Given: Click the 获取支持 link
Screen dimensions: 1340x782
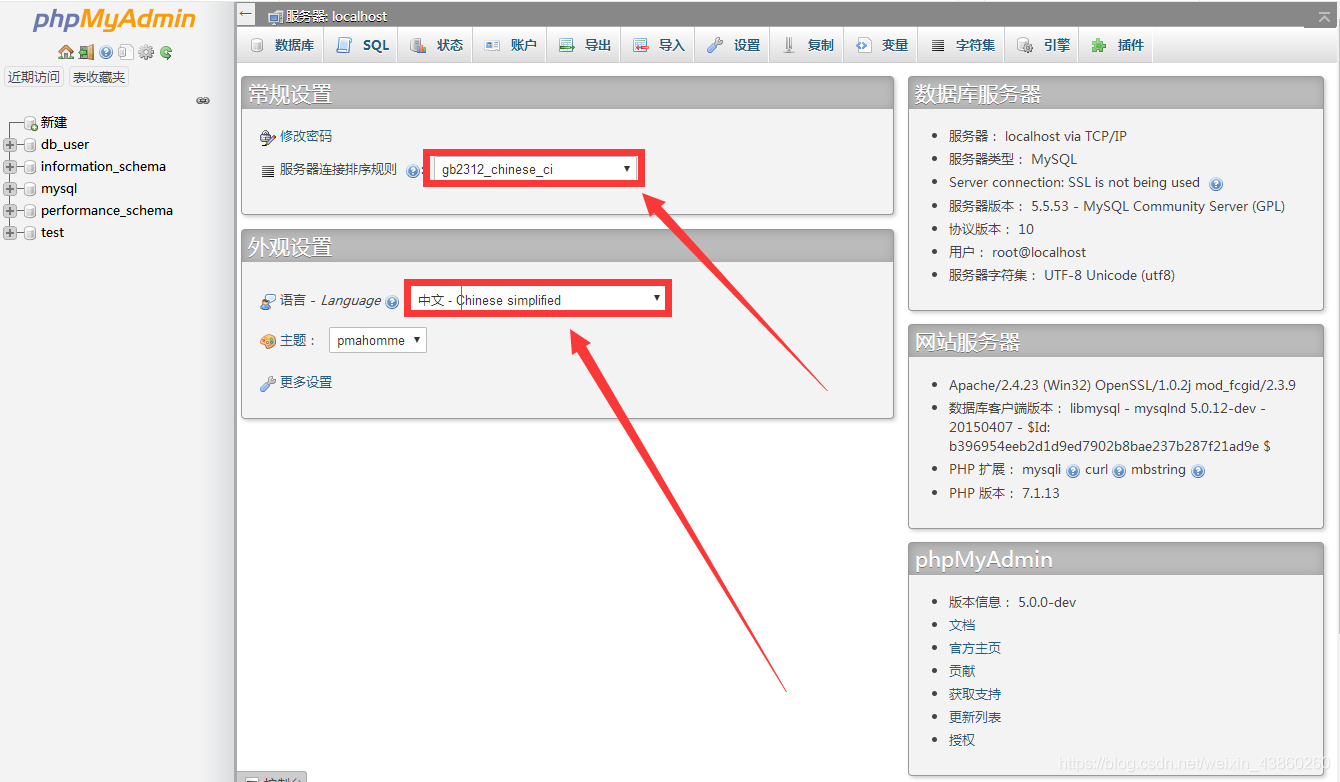Looking at the screenshot, I should [975, 694].
